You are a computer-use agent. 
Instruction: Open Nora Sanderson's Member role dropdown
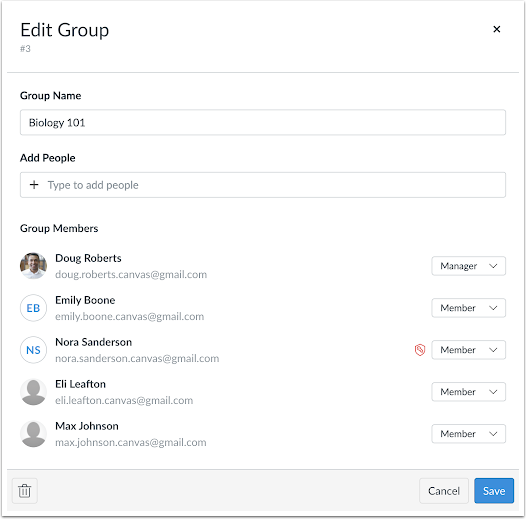point(468,350)
